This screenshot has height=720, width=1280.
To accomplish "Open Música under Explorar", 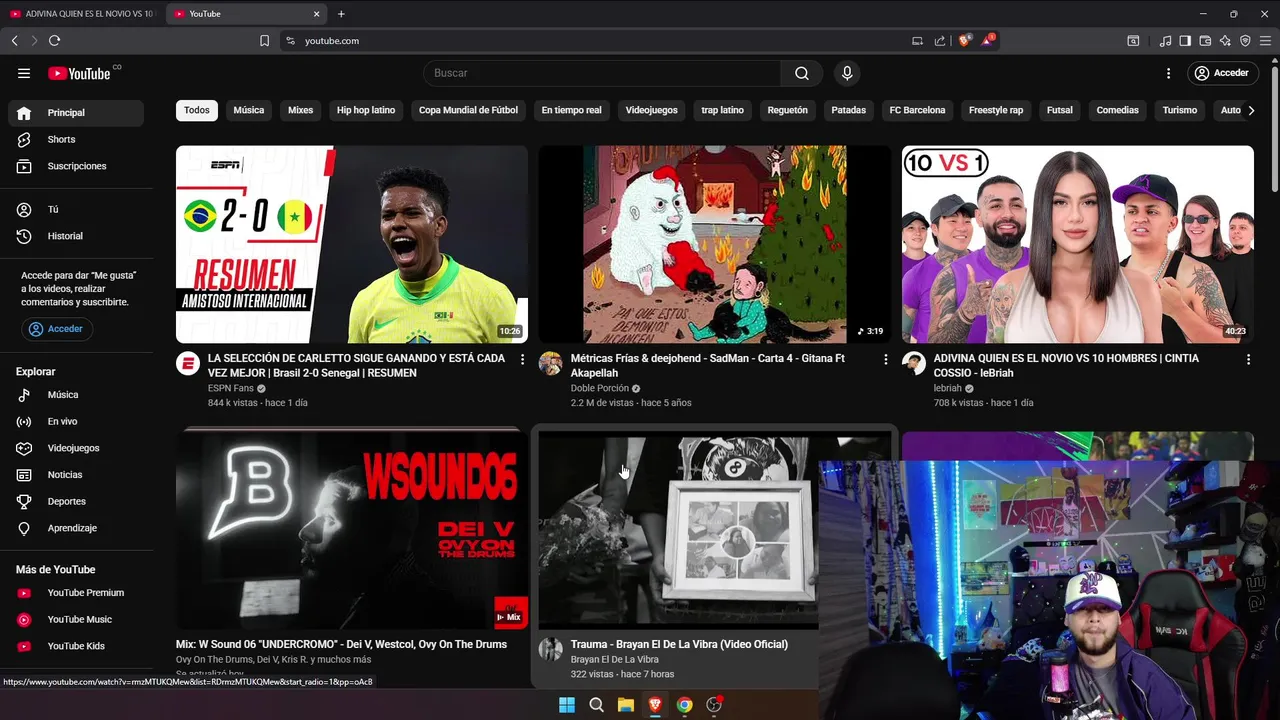I will [x=76, y=395].
